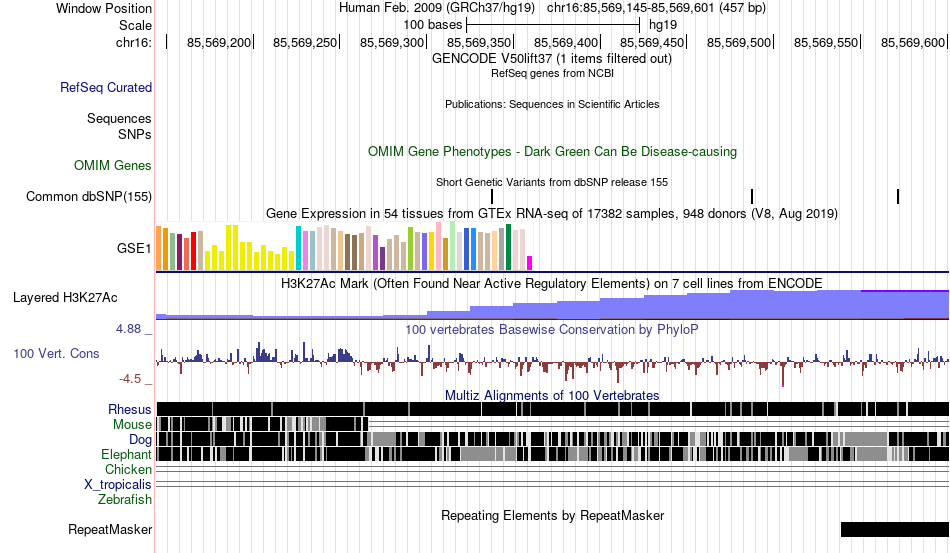Click the cyan bar in the GSE1 chart
This screenshot has width=950, height=553.
click(x=298, y=248)
